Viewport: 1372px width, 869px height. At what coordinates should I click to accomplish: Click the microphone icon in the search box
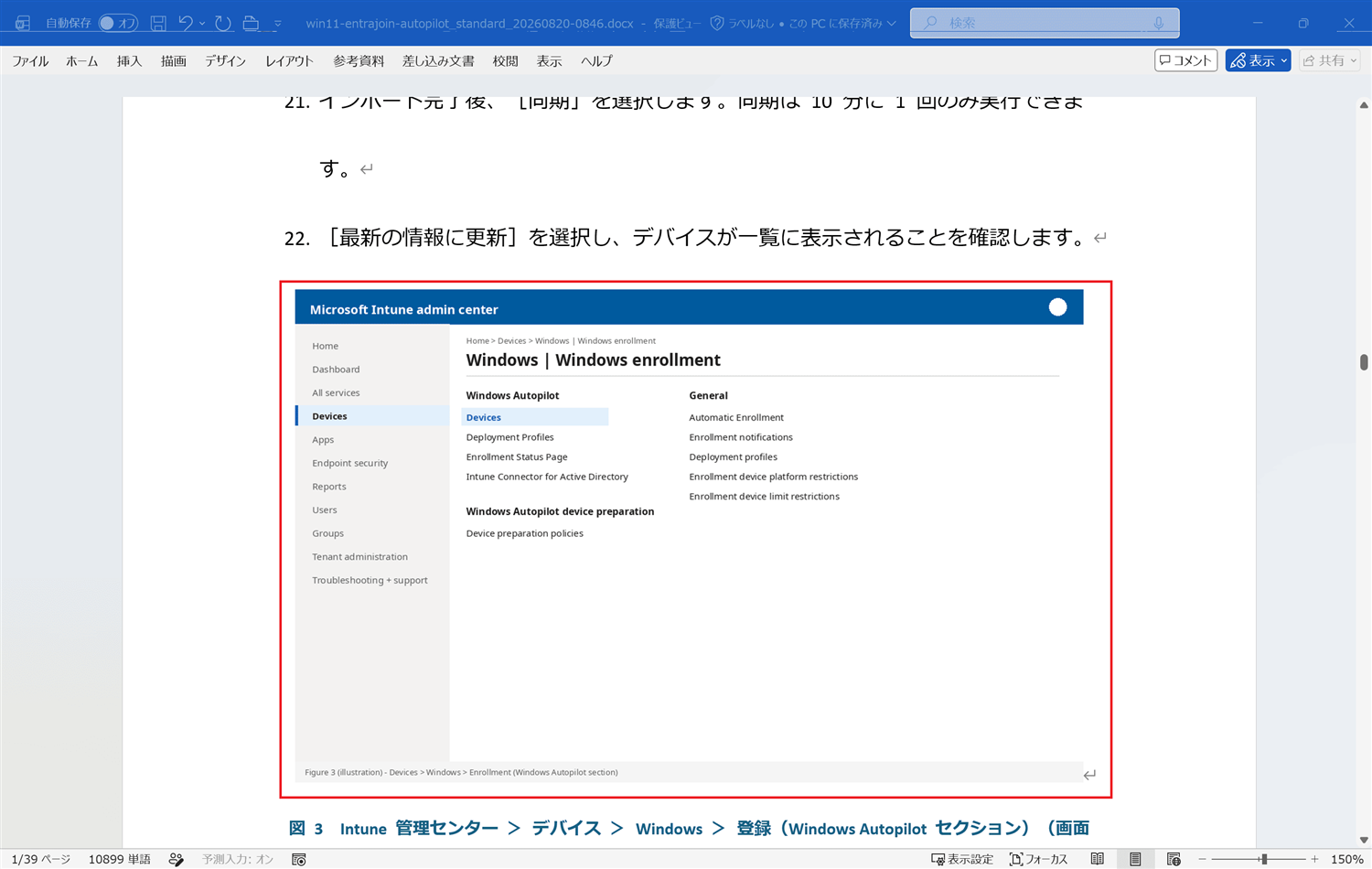click(x=1159, y=23)
